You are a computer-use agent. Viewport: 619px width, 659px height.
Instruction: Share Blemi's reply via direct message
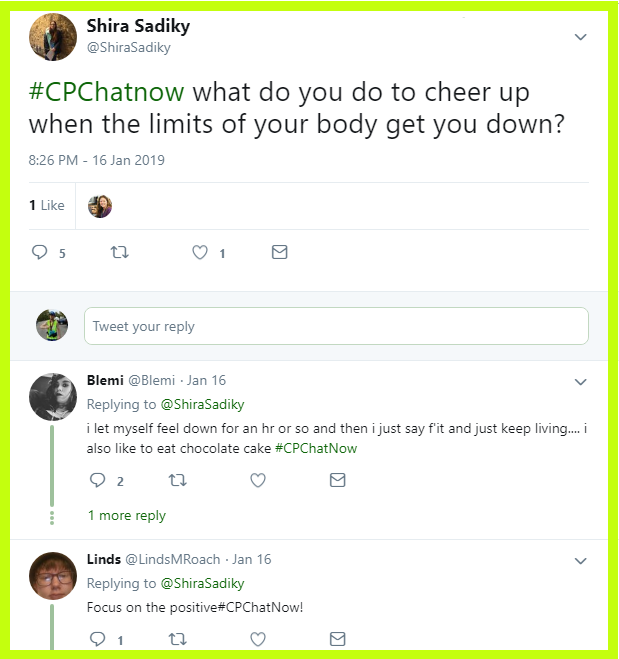point(338,481)
